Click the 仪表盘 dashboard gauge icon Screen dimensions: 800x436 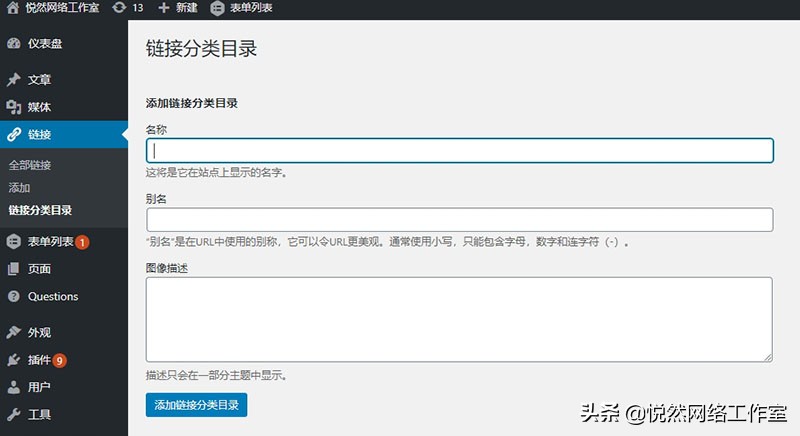coord(14,43)
